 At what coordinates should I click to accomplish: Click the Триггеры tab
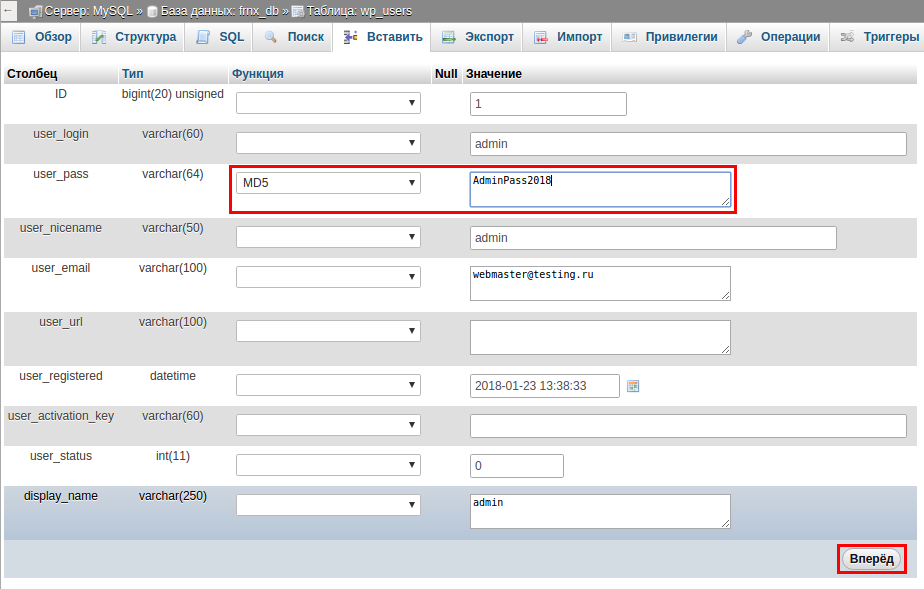click(x=878, y=37)
